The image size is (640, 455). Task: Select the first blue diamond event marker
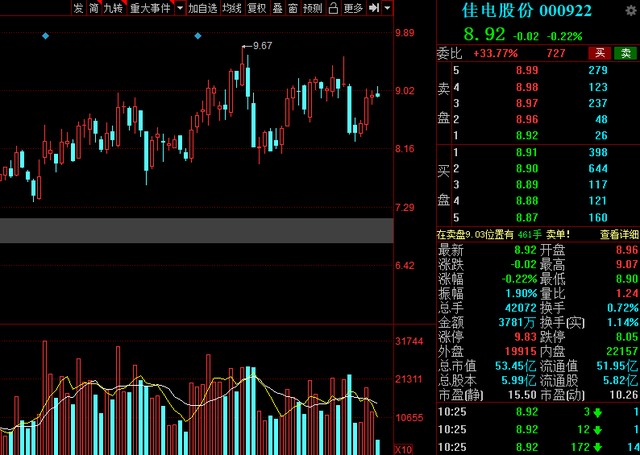(45, 36)
